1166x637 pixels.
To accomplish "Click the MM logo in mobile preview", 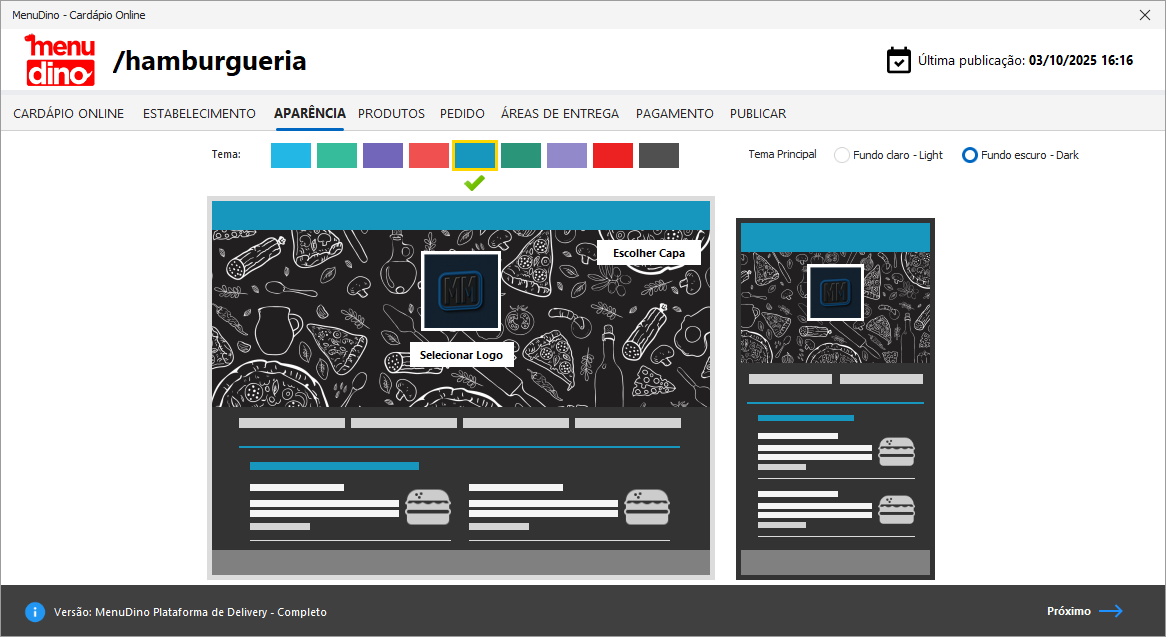I will pos(835,292).
